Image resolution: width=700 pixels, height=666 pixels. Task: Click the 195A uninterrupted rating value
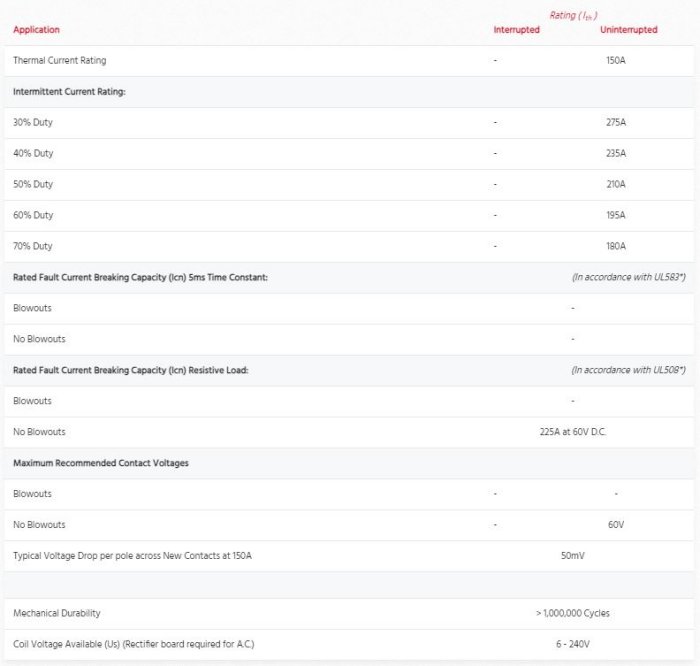[x=615, y=216]
